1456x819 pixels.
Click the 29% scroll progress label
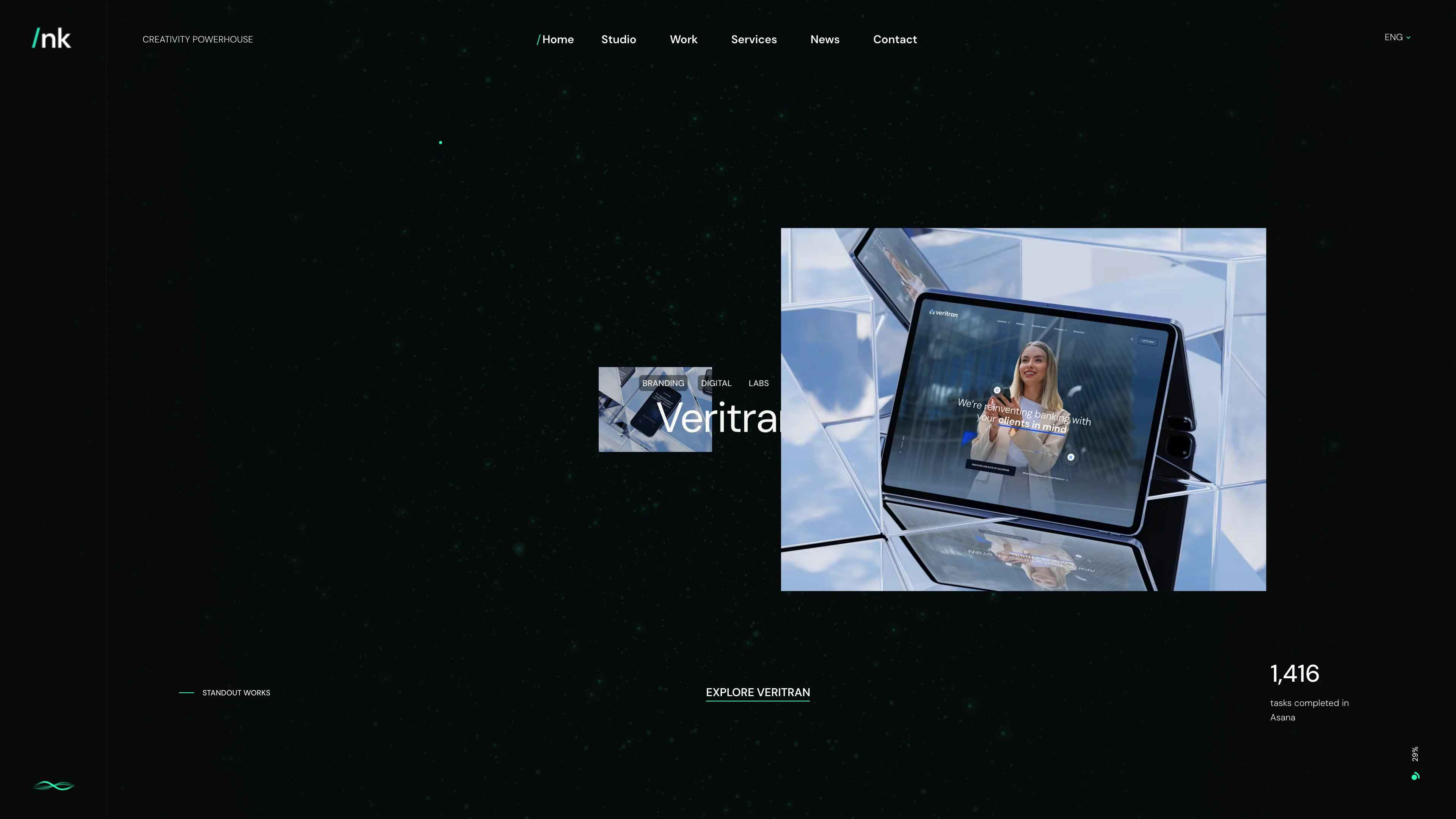(x=1415, y=754)
